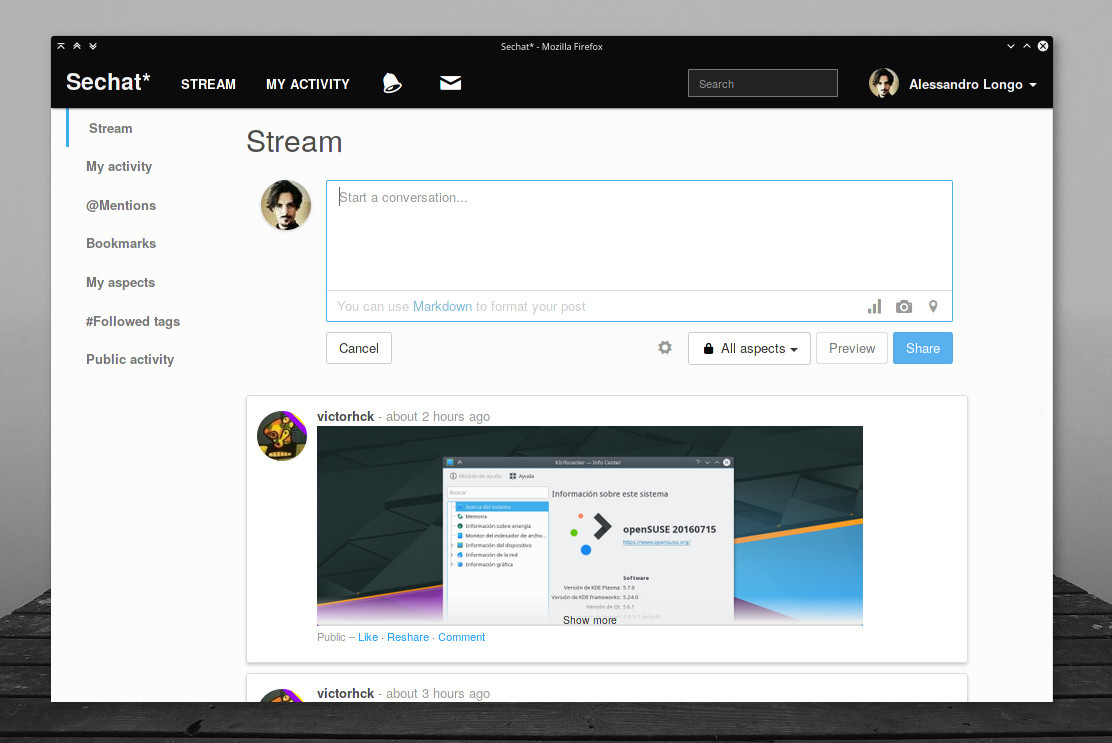Open the openSUSE screenshot image
1112x743 pixels.
click(x=589, y=525)
